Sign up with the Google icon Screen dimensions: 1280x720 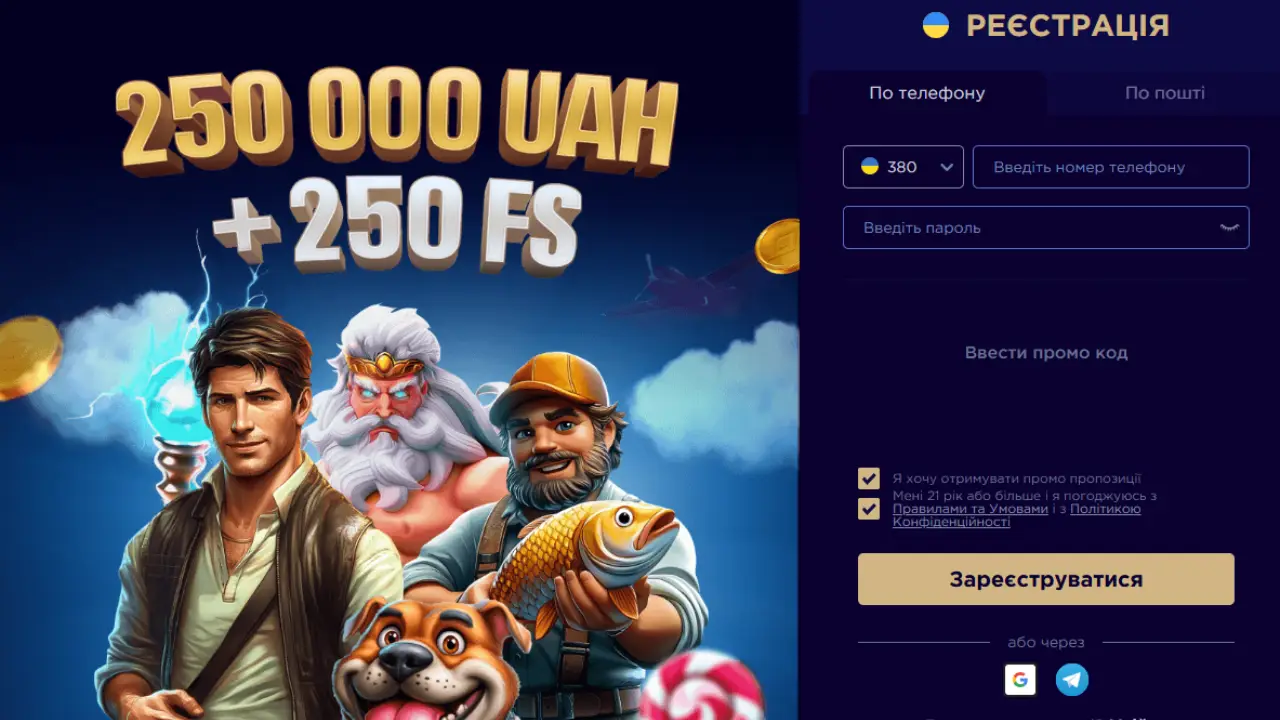pos(1020,680)
